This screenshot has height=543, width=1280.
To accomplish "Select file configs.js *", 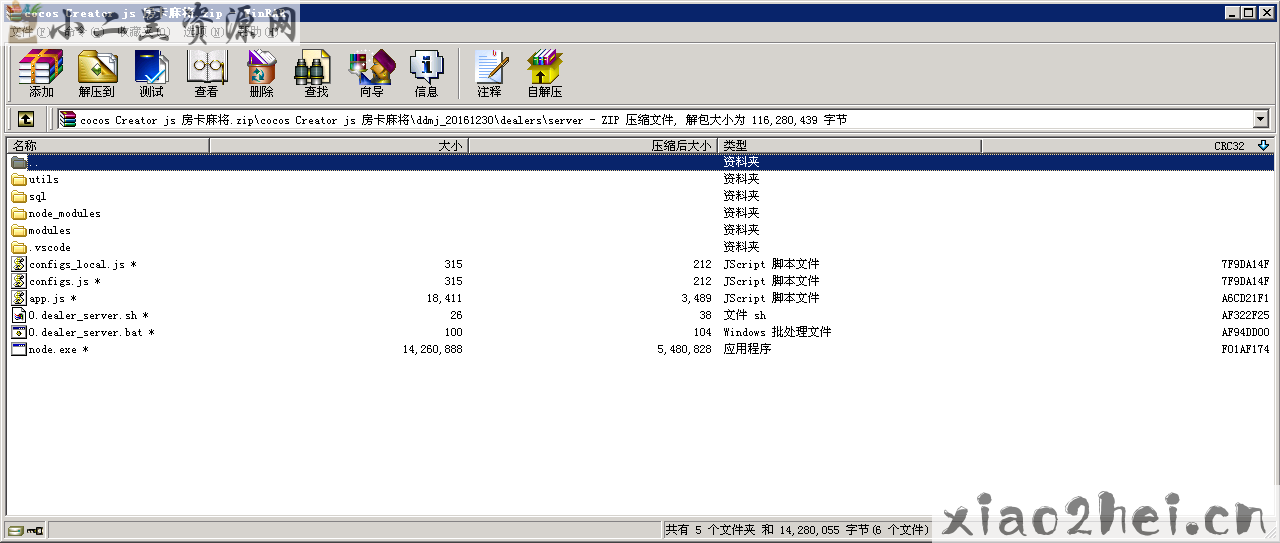I will point(65,281).
